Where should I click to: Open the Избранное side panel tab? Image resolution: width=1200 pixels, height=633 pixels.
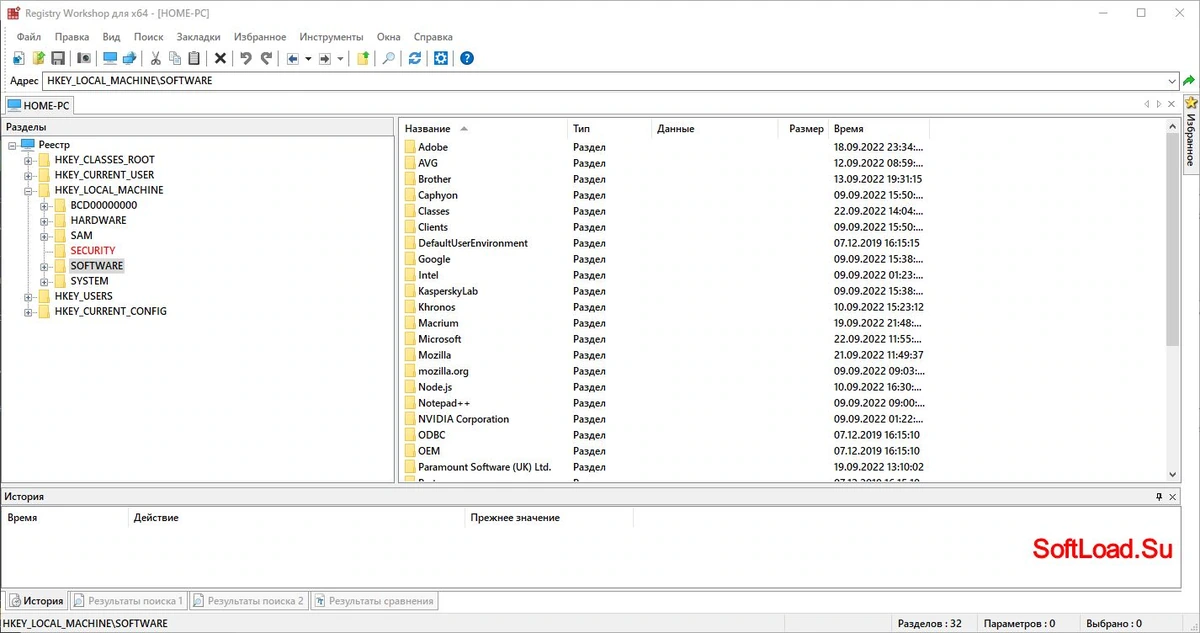pyautogui.click(x=1190, y=133)
